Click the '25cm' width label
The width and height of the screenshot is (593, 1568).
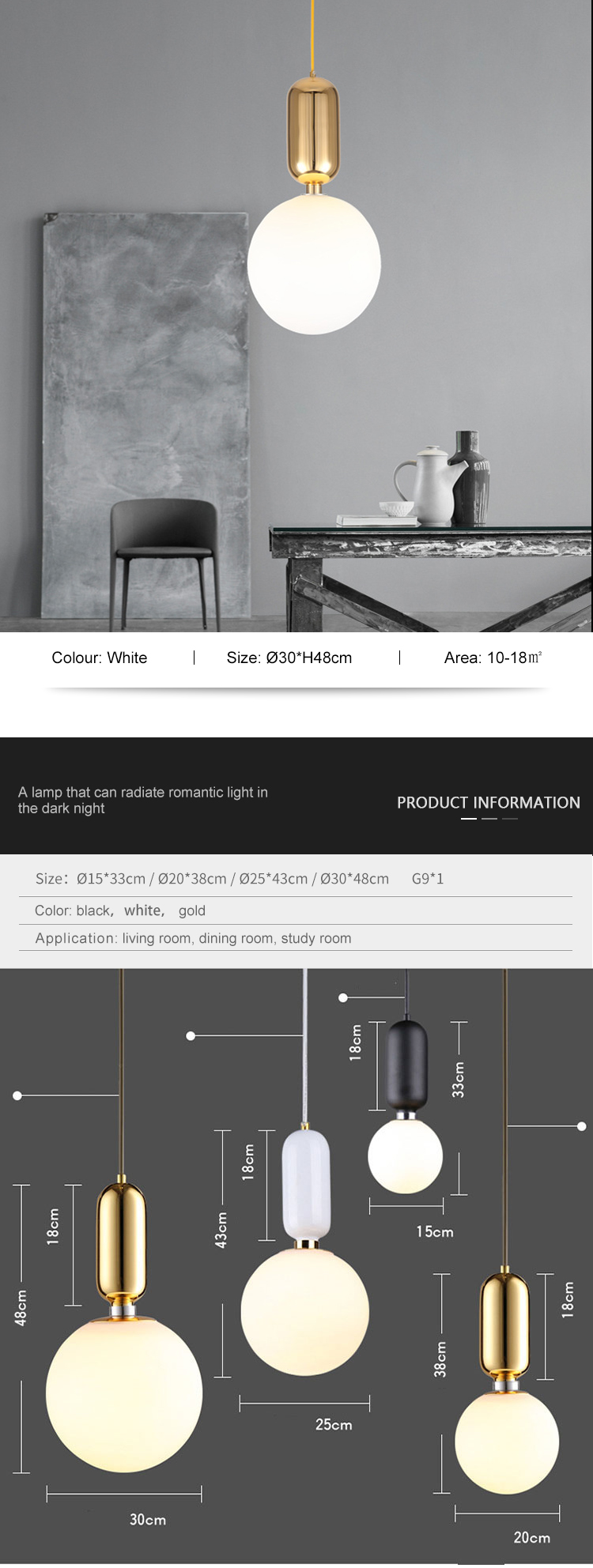[334, 1424]
